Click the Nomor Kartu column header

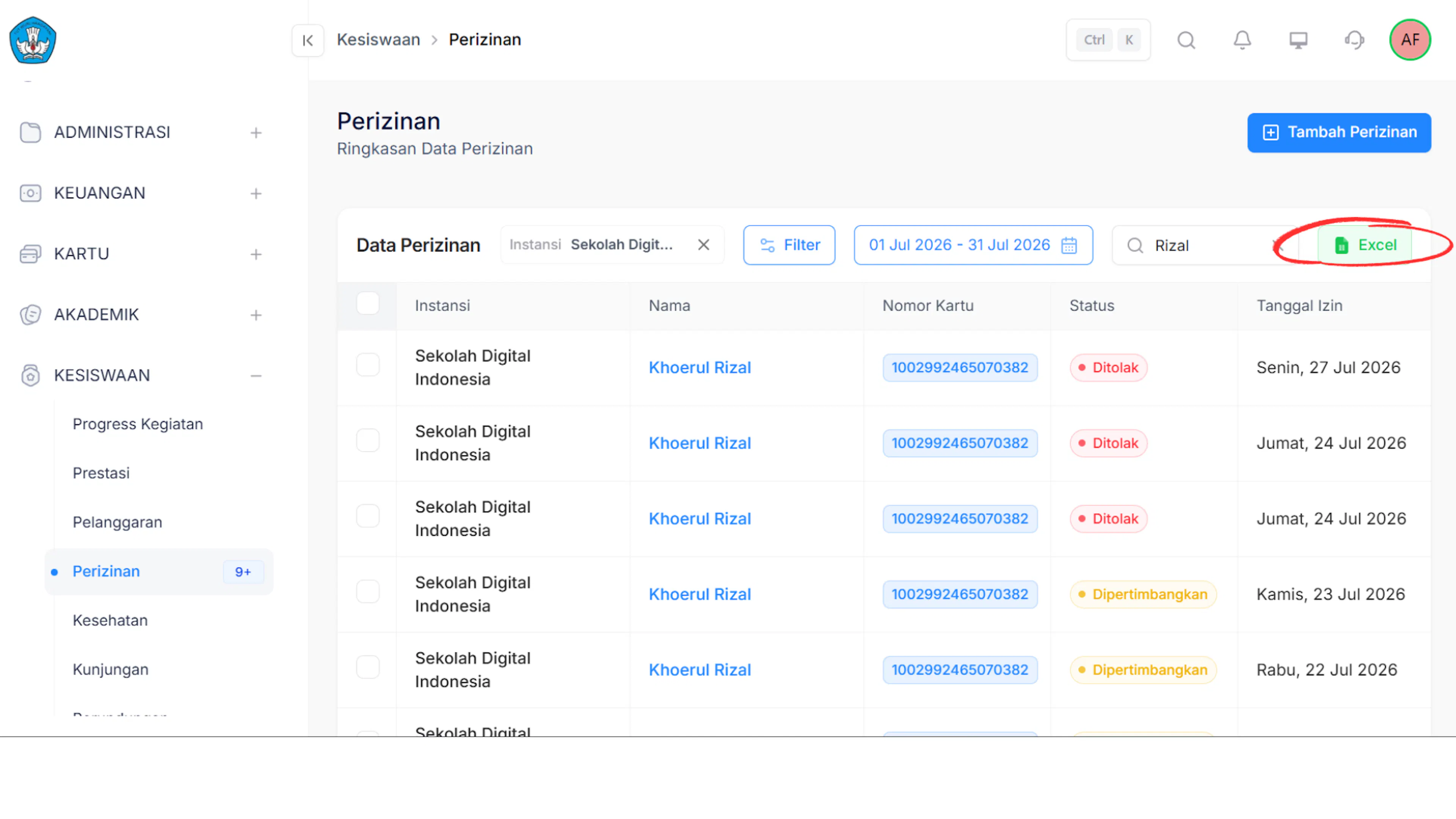coord(928,306)
